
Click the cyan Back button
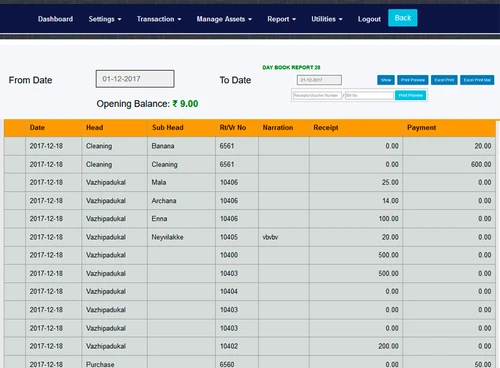403,18
